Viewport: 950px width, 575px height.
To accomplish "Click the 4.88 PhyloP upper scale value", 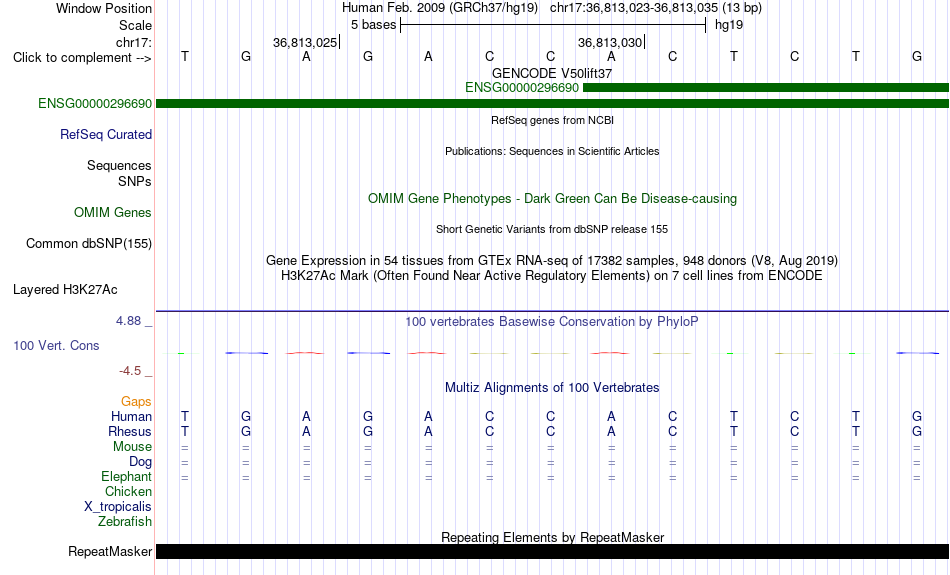I will click(x=128, y=321).
